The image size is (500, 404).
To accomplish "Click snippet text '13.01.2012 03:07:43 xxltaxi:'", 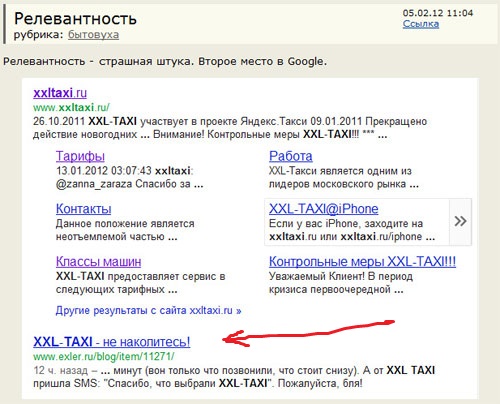I will 125,171.
